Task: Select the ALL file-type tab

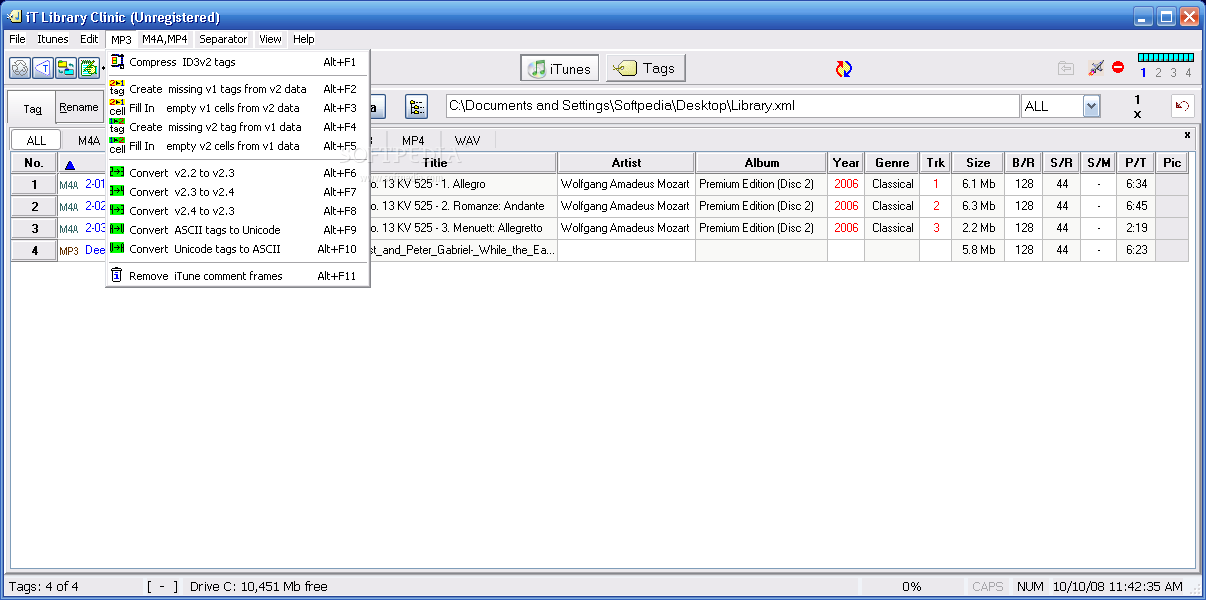Action: tap(36, 141)
